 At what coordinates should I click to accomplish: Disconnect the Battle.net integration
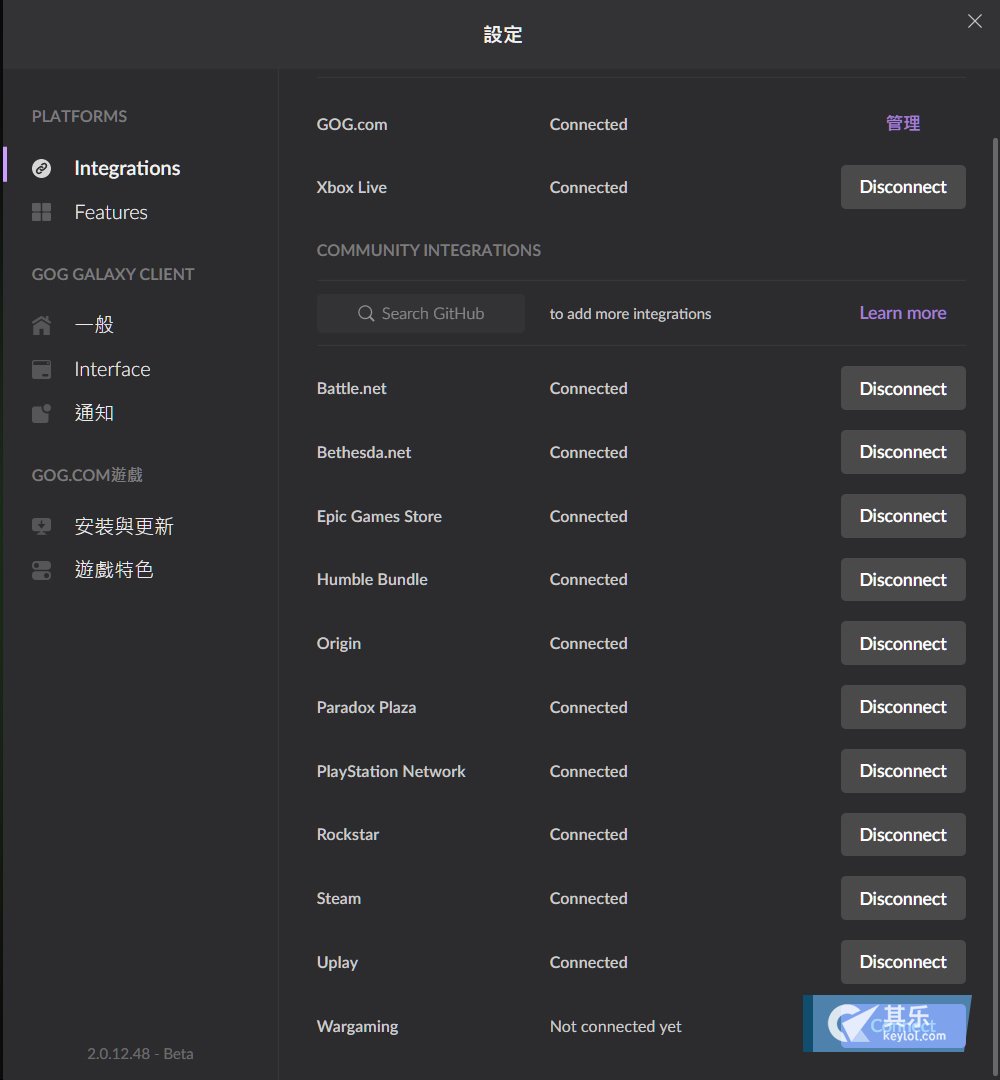tap(903, 388)
